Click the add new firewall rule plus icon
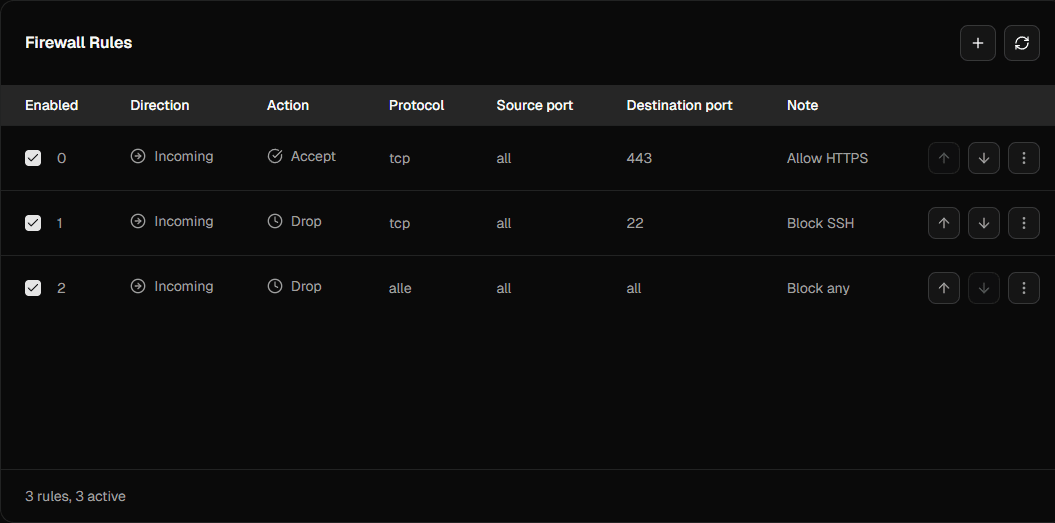 [x=977, y=43]
